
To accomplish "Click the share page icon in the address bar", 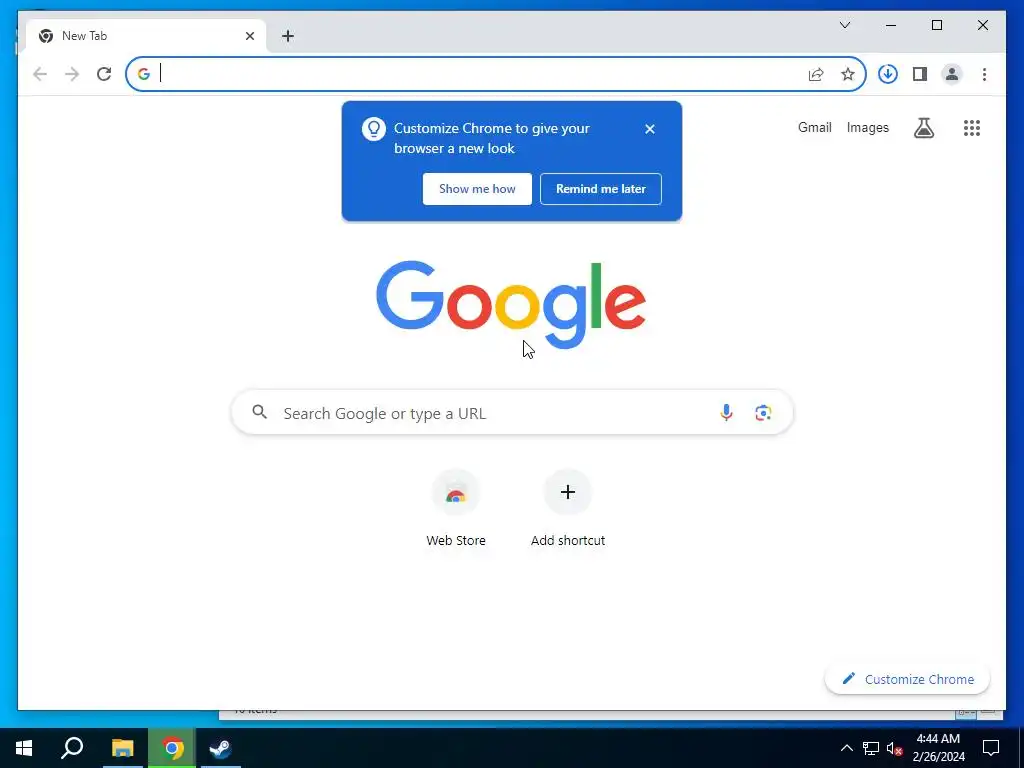I will click(x=816, y=74).
